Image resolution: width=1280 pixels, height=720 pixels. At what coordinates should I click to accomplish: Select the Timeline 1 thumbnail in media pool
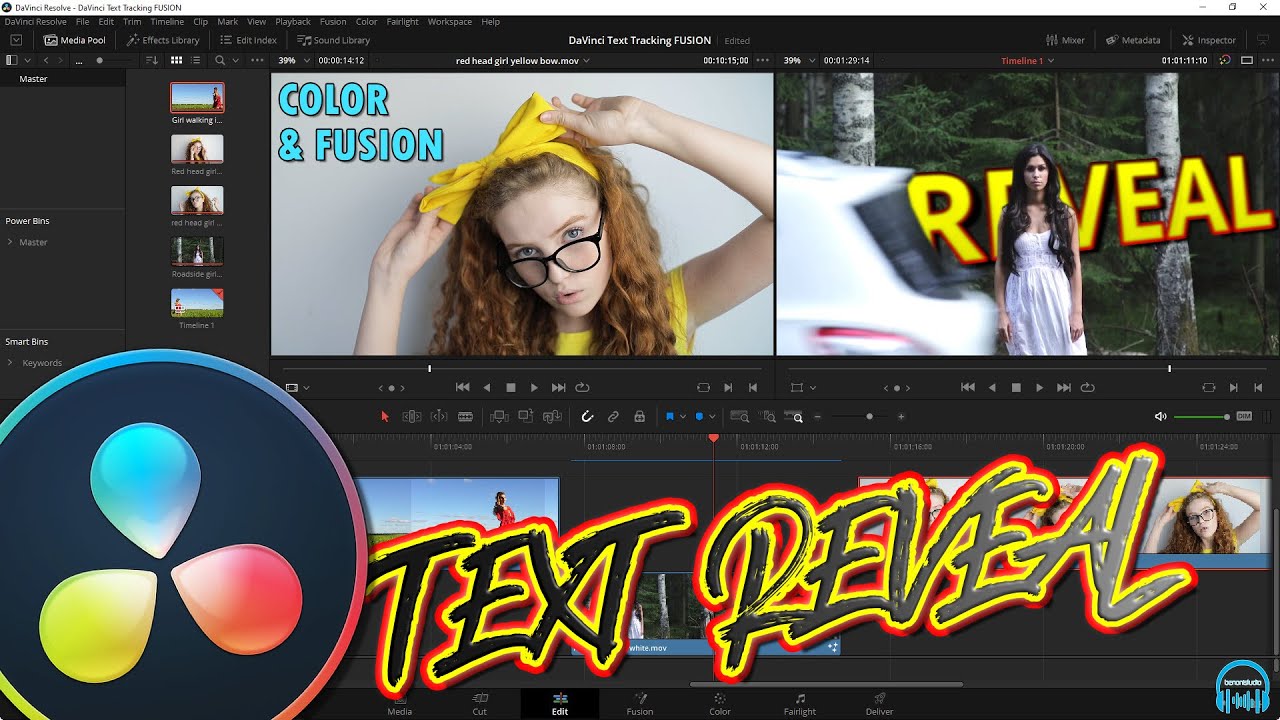click(197, 303)
